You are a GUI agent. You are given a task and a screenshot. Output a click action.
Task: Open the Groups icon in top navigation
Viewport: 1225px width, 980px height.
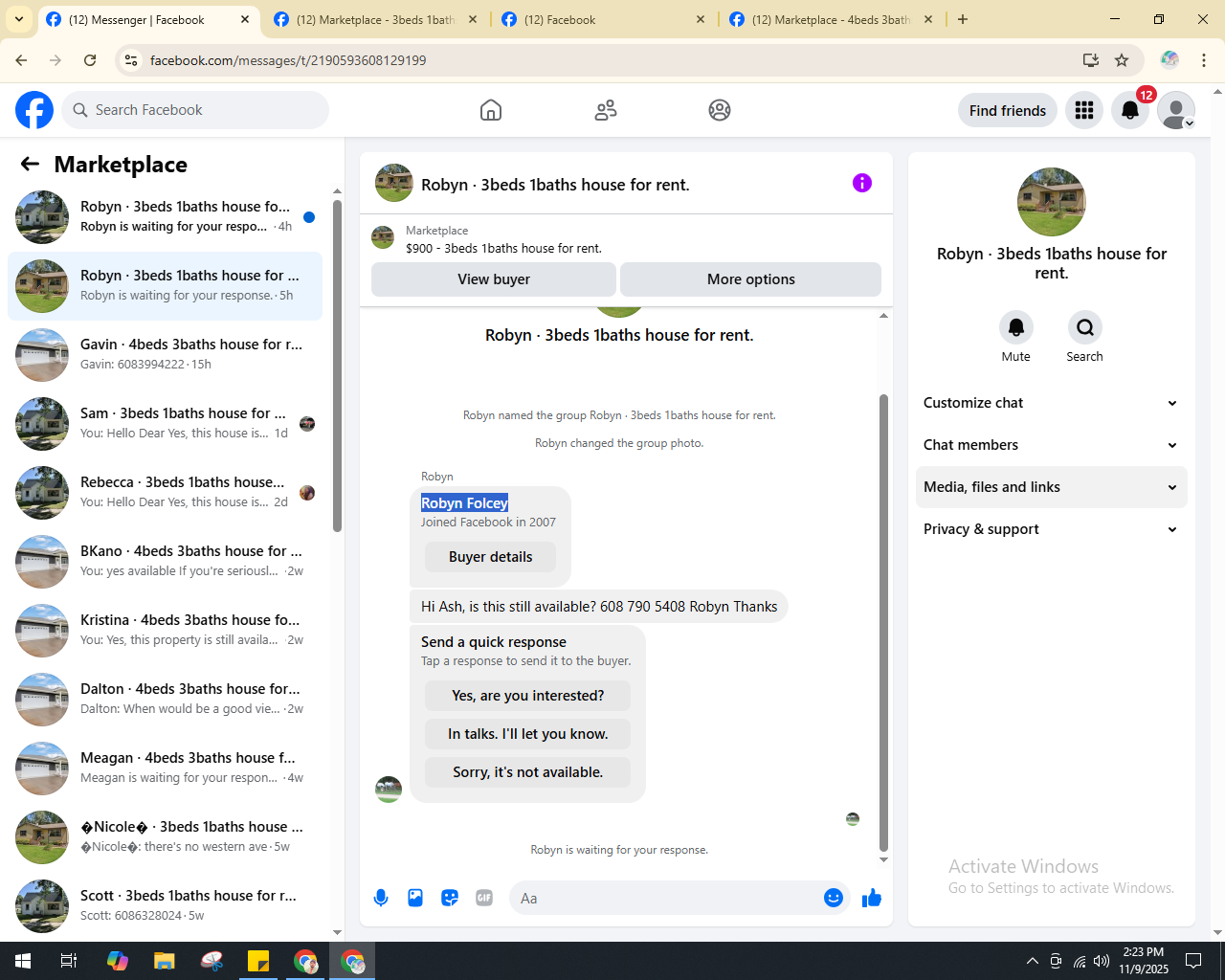pos(720,110)
